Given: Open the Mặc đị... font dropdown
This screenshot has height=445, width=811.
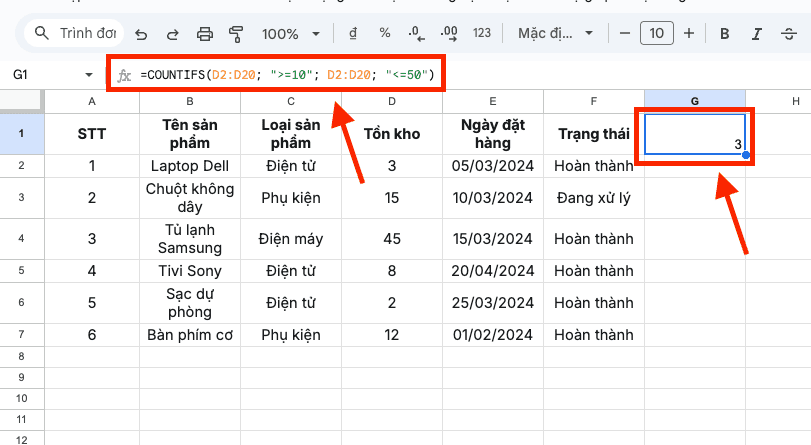Looking at the screenshot, I should pyautogui.click(x=555, y=34).
